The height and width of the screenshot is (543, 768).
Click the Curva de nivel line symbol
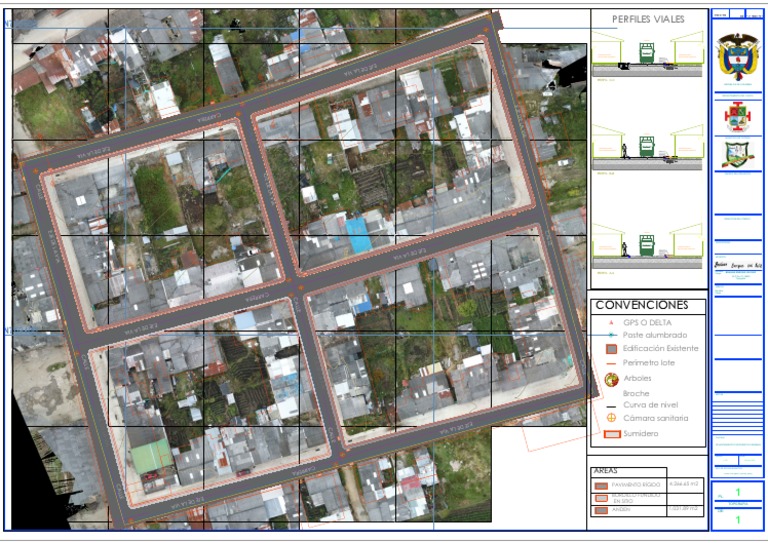(611, 406)
